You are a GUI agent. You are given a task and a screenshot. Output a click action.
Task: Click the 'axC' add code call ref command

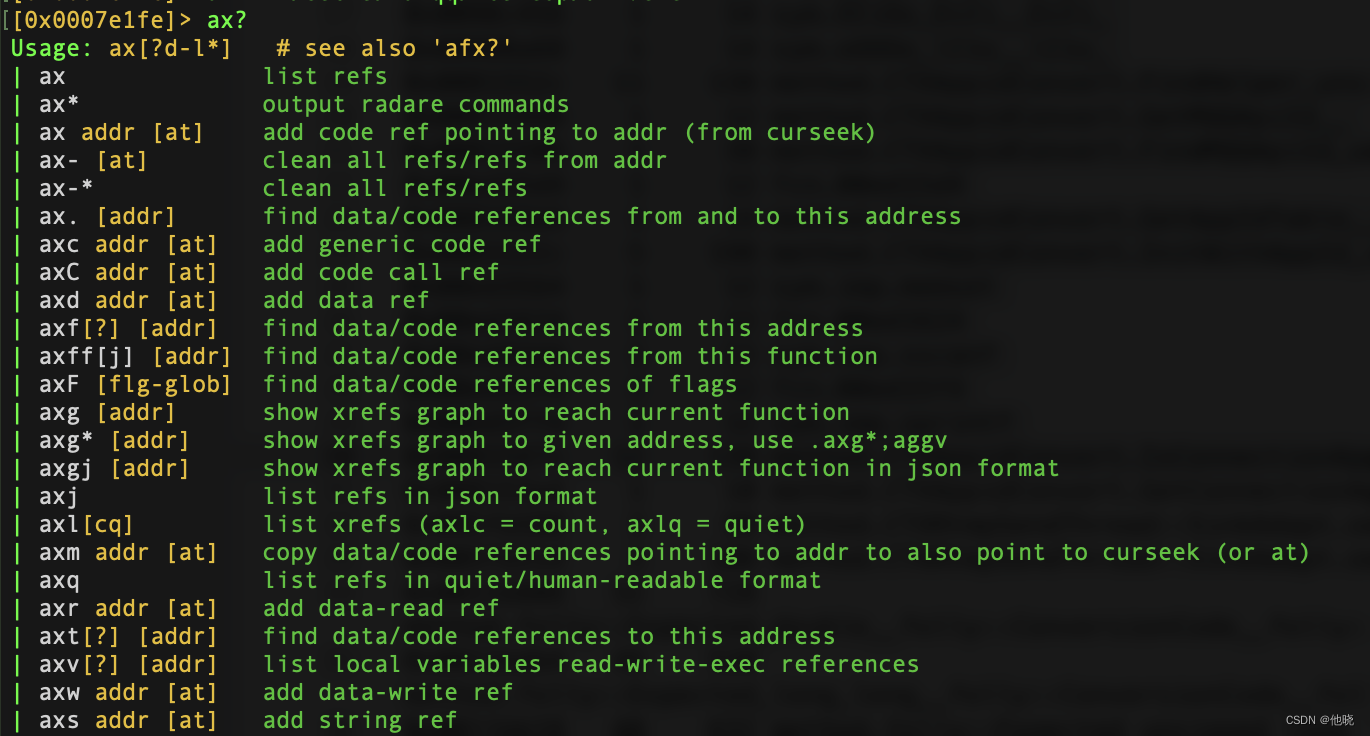[59, 272]
